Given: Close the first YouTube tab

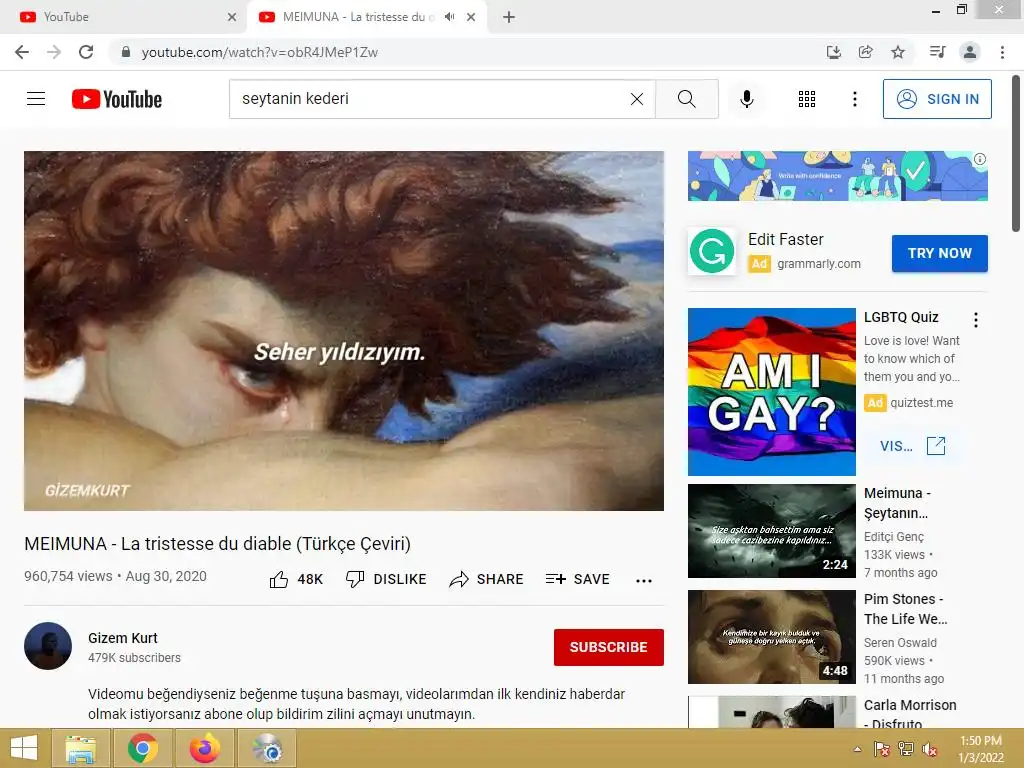Looking at the screenshot, I should click(232, 17).
